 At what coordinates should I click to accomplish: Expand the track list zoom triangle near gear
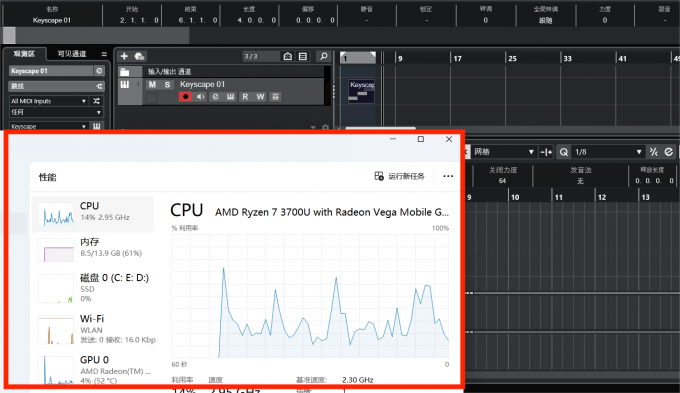pyautogui.click(x=313, y=128)
